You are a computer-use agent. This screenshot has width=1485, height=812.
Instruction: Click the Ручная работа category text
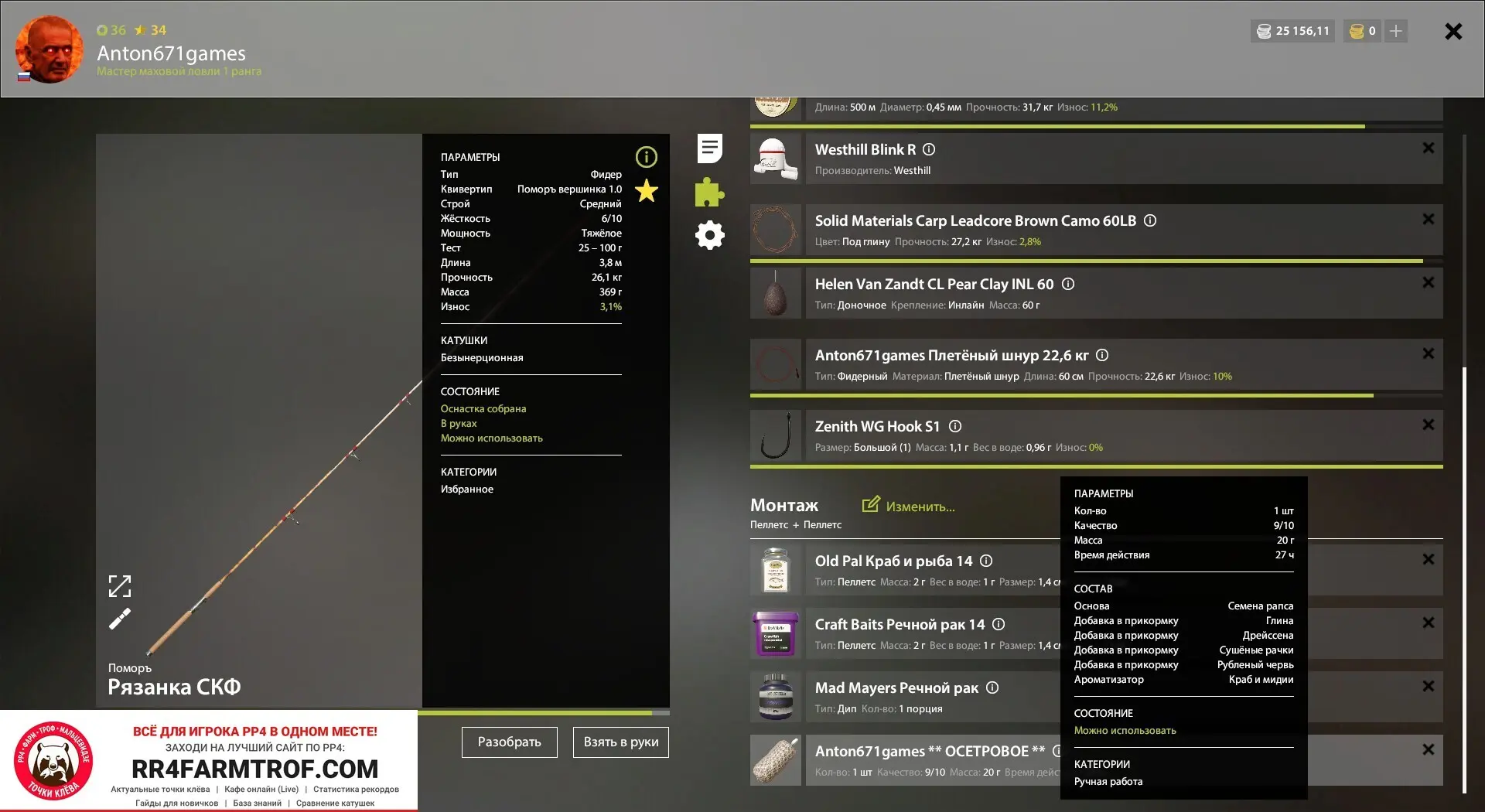1108,781
